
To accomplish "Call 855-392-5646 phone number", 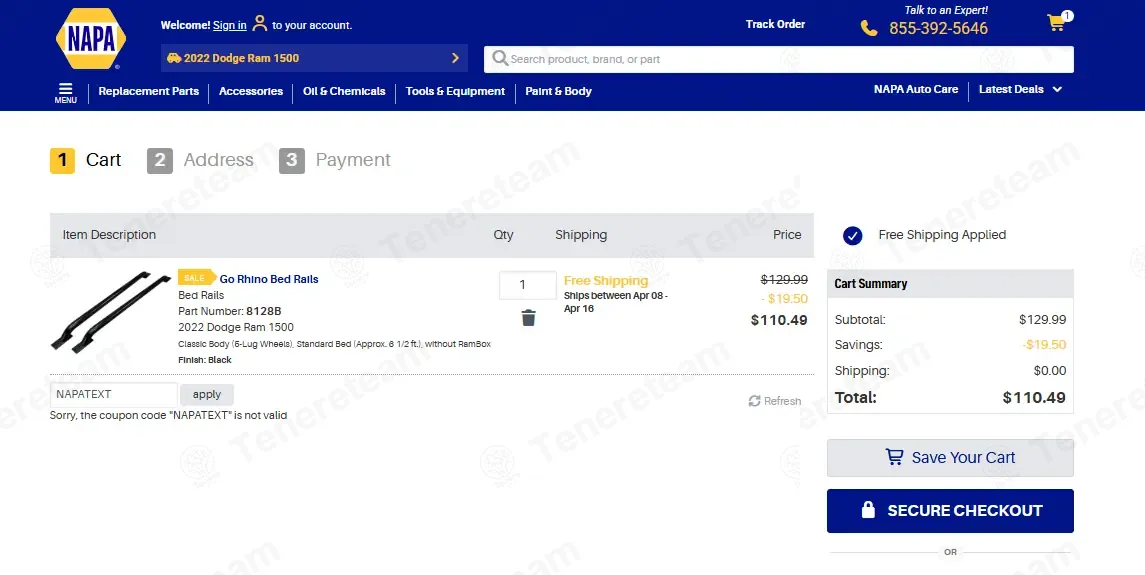I will pyautogui.click(x=938, y=28).
